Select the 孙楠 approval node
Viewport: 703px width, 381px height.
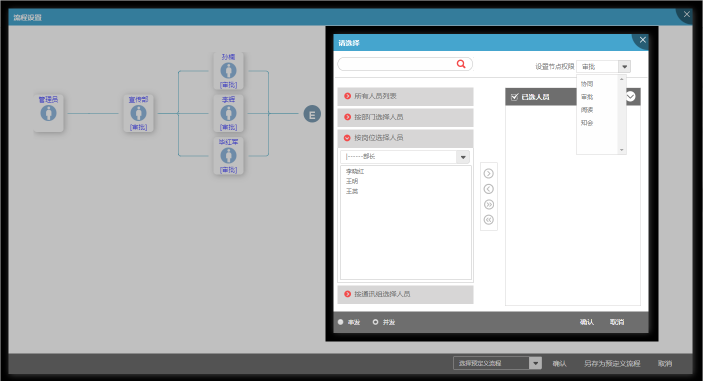pyautogui.click(x=228, y=70)
